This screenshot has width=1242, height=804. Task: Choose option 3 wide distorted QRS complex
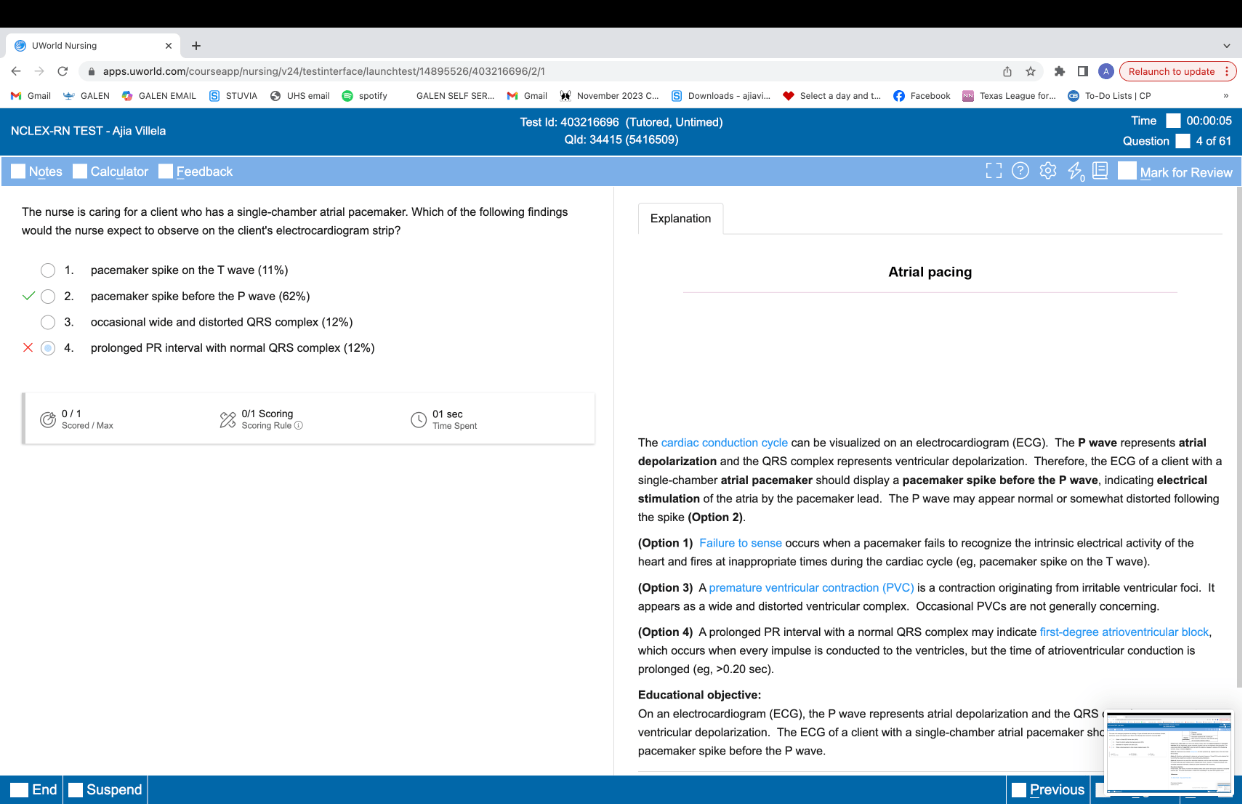[48, 322]
